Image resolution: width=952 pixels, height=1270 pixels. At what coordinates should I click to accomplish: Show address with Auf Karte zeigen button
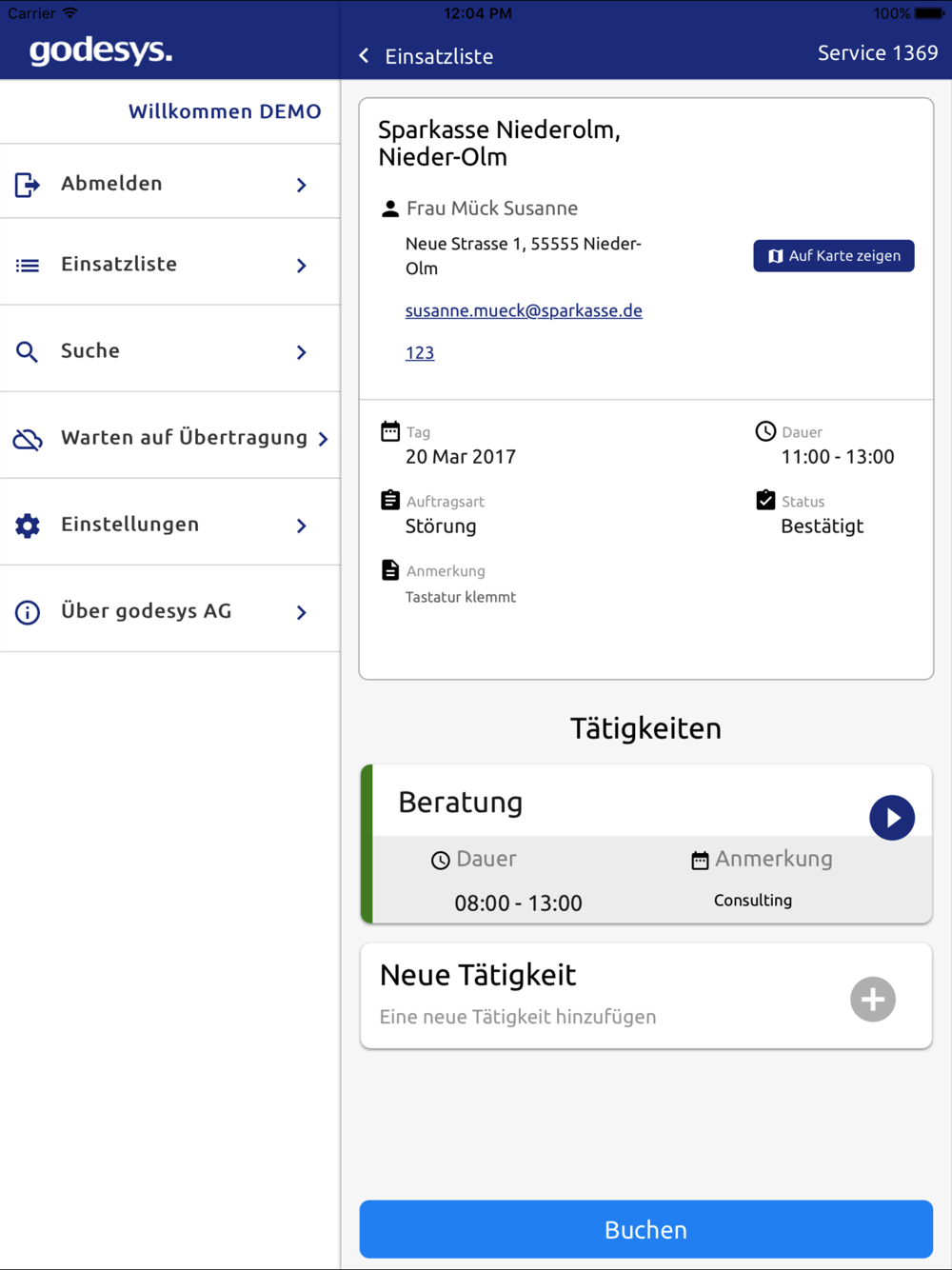(x=834, y=256)
